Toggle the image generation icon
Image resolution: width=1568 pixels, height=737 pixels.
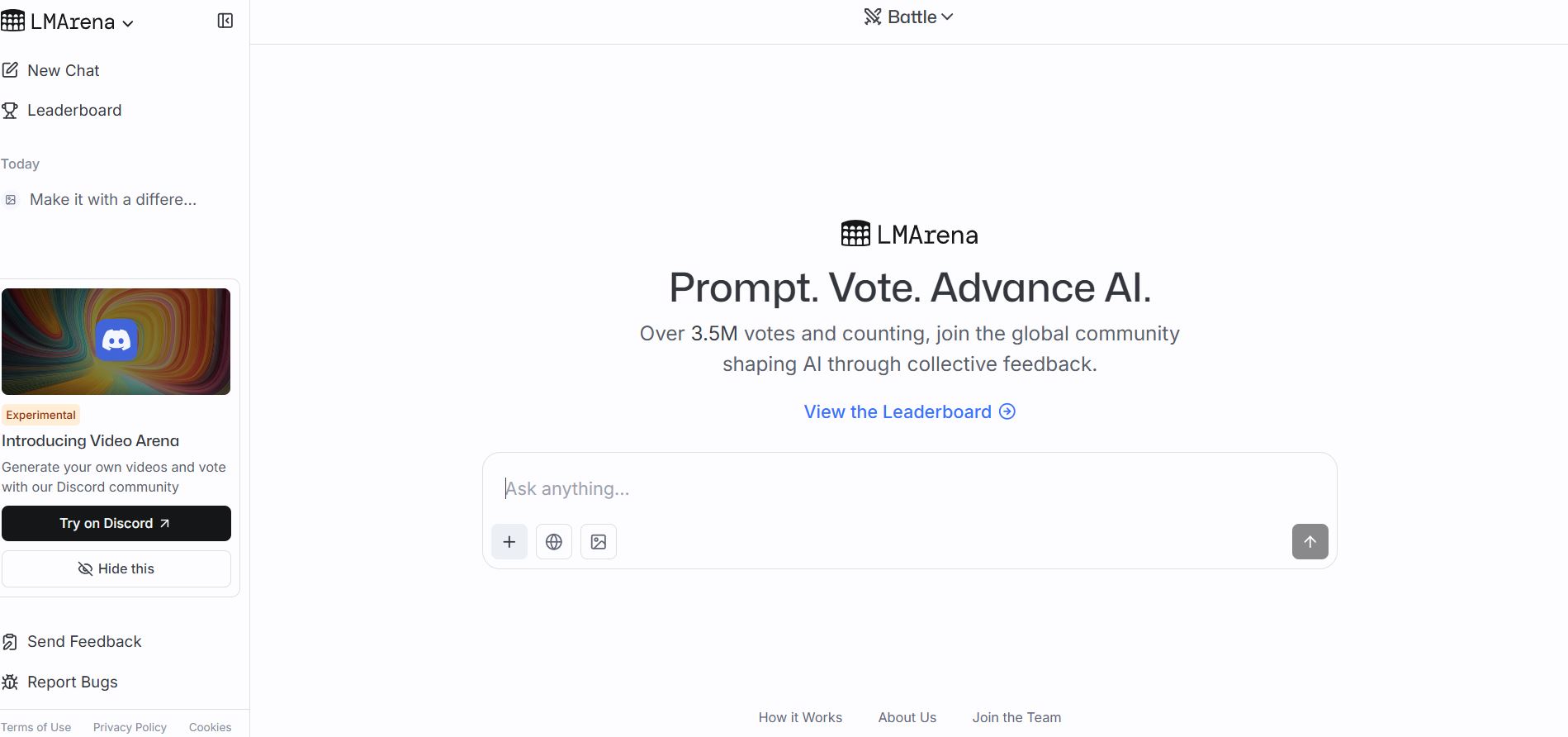point(599,542)
